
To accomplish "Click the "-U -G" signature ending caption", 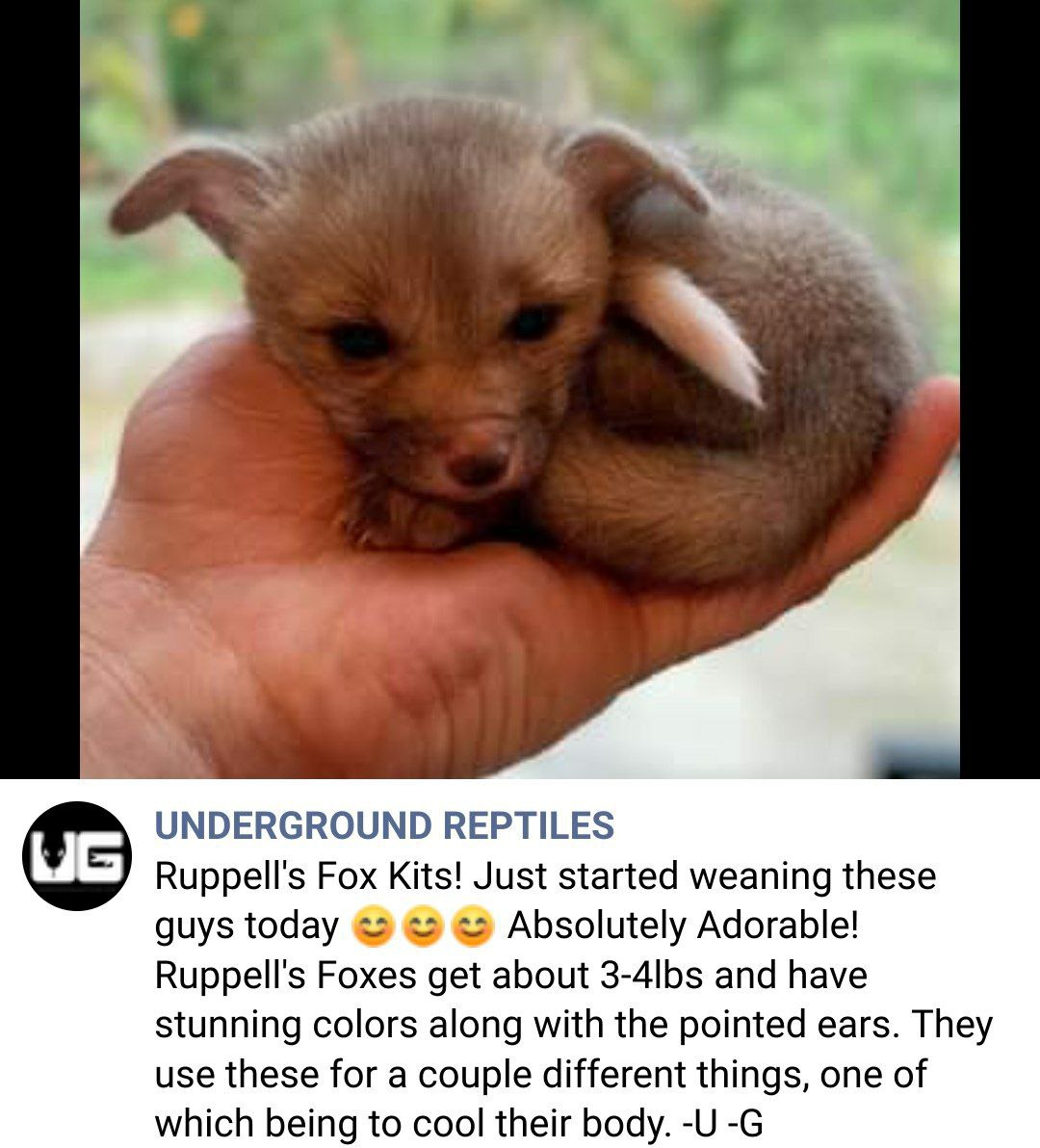I will [721, 1123].
